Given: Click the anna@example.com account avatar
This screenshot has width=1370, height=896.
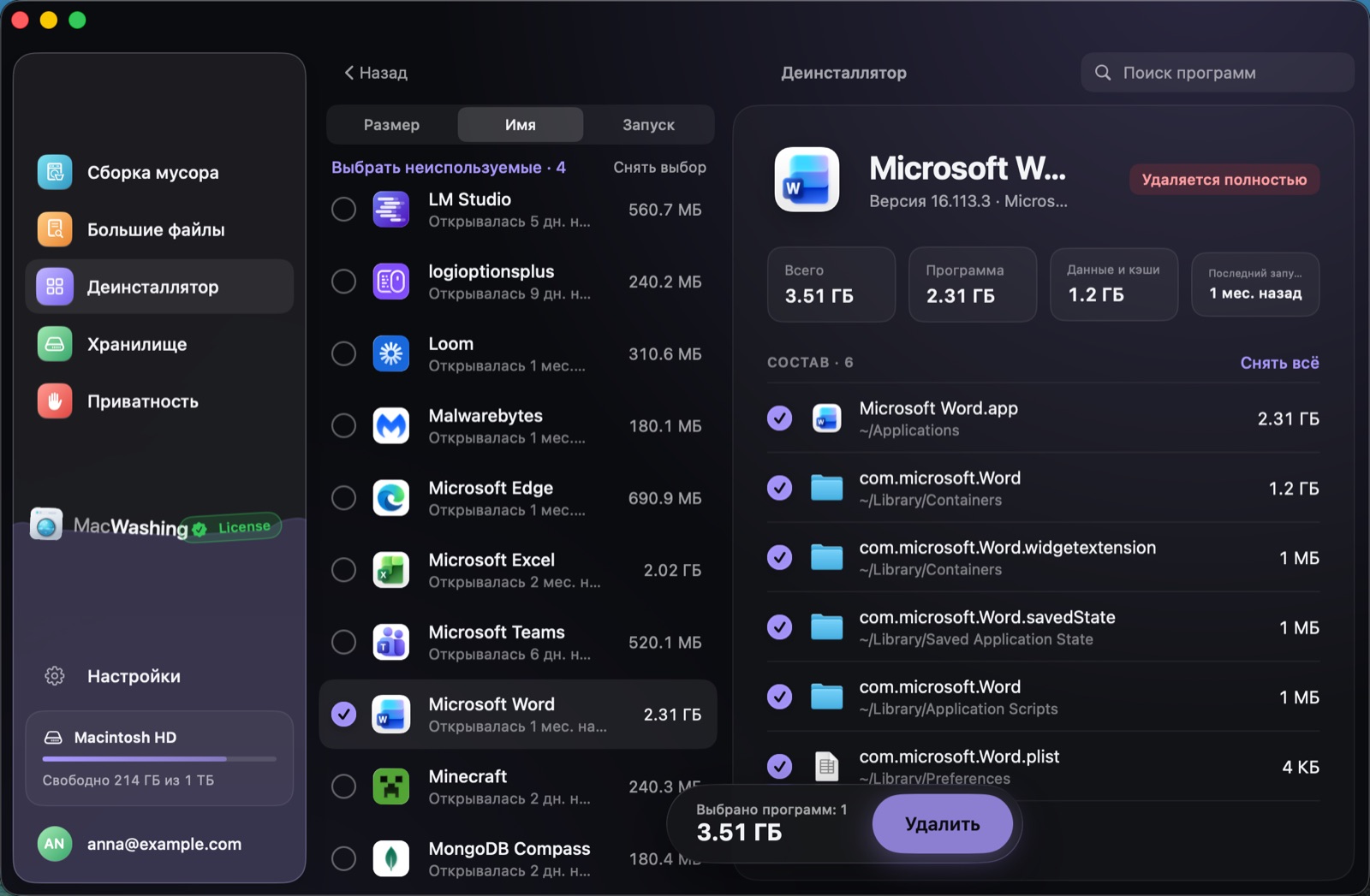Looking at the screenshot, I should click(x=55, y=844).
